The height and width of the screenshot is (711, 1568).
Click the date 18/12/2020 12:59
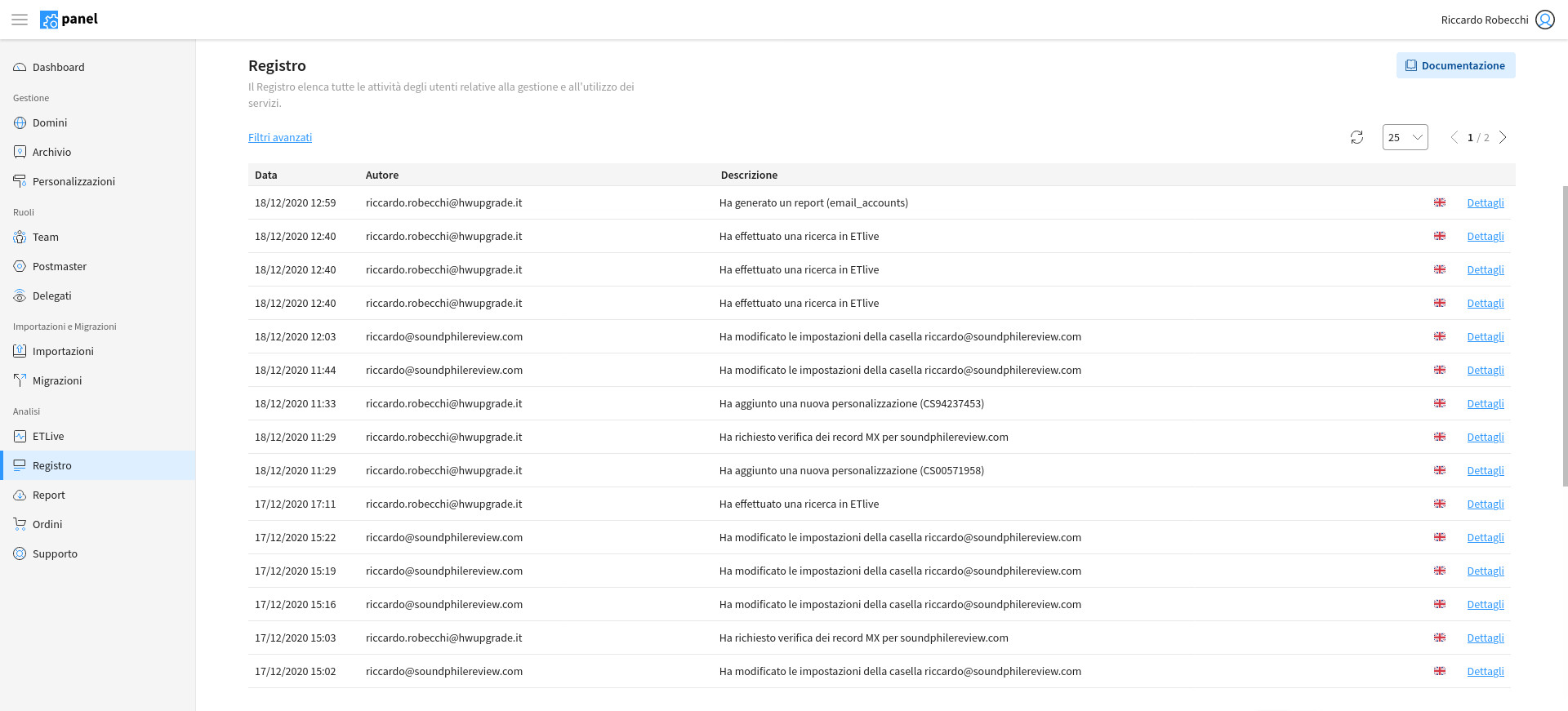point(295,202)
